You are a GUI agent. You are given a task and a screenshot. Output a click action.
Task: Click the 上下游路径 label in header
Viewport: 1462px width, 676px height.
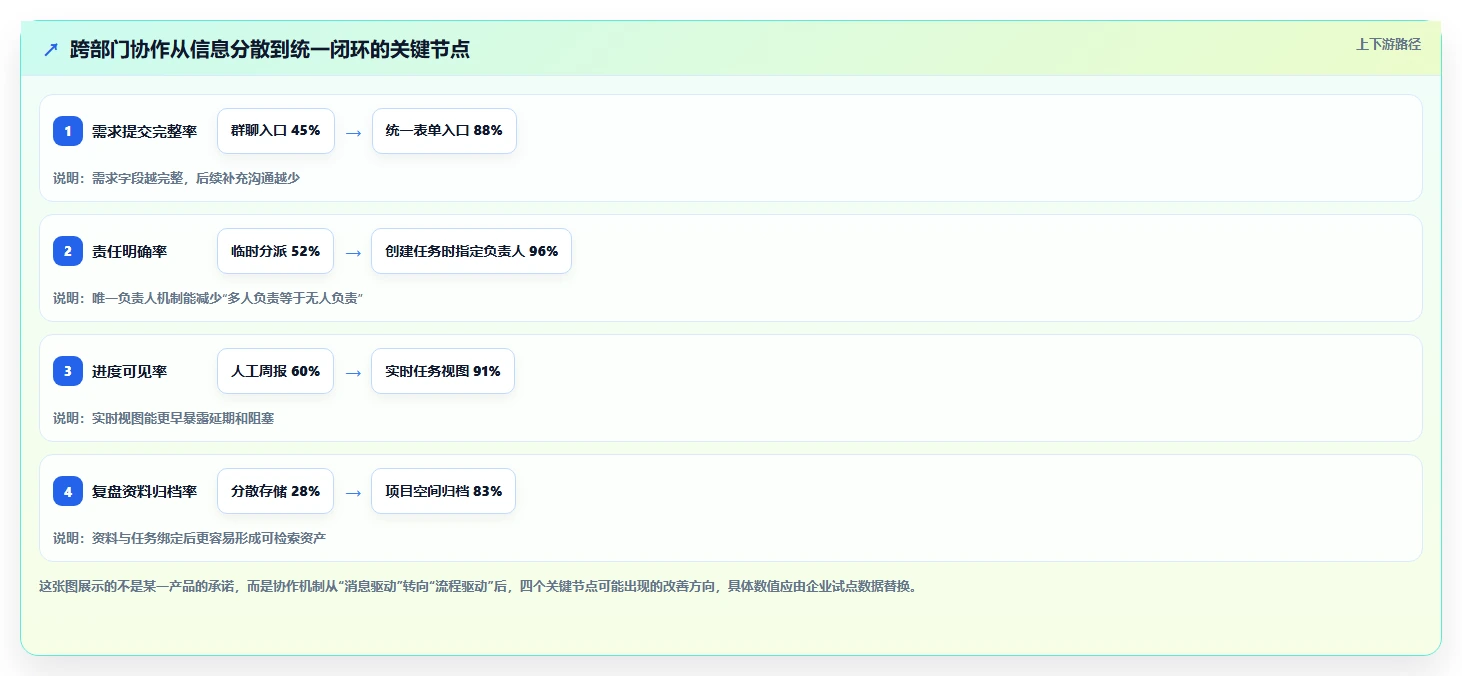(x=1388, y=44)
